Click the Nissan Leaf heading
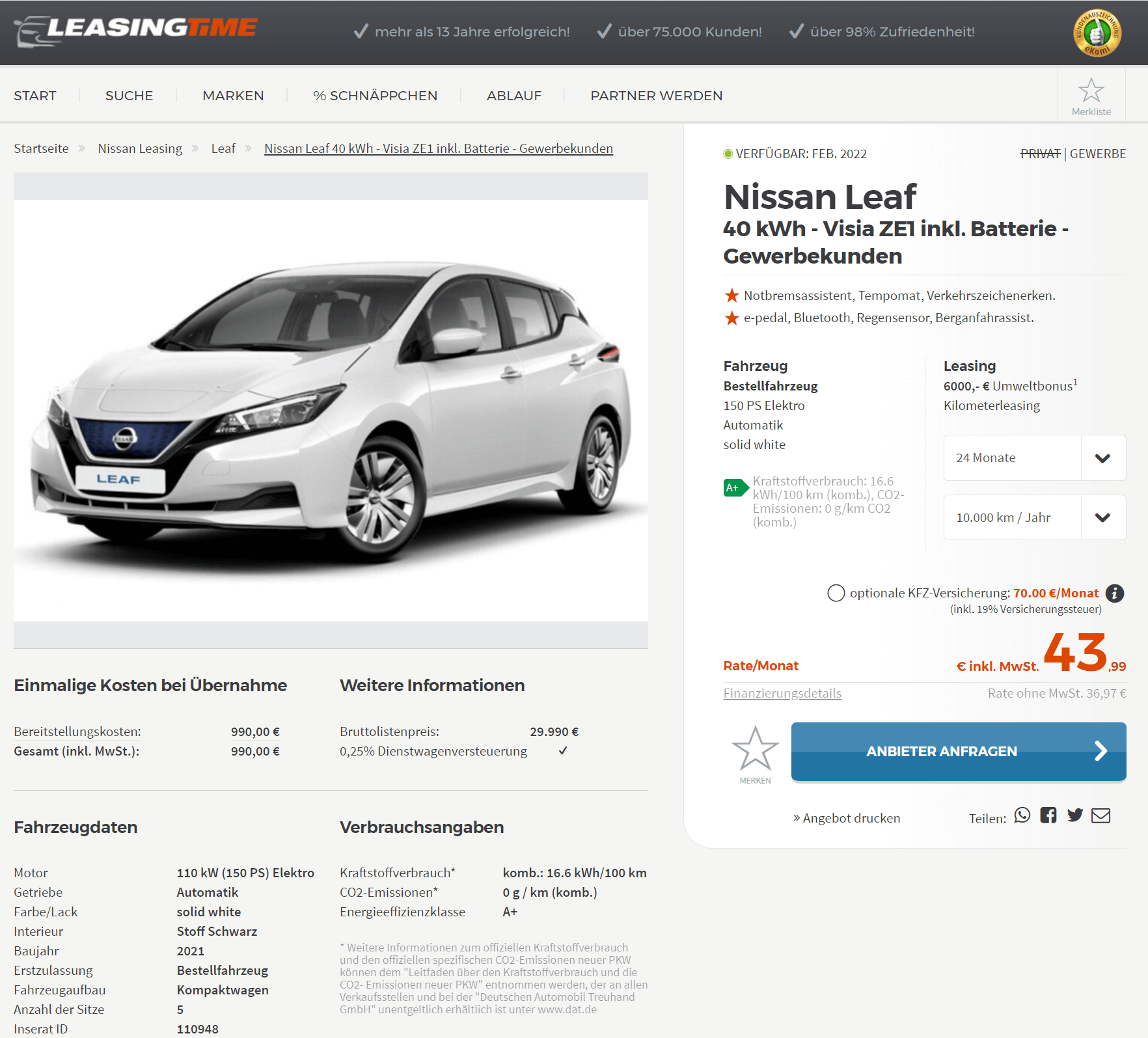1148x1038 pixels. [820, 197]
